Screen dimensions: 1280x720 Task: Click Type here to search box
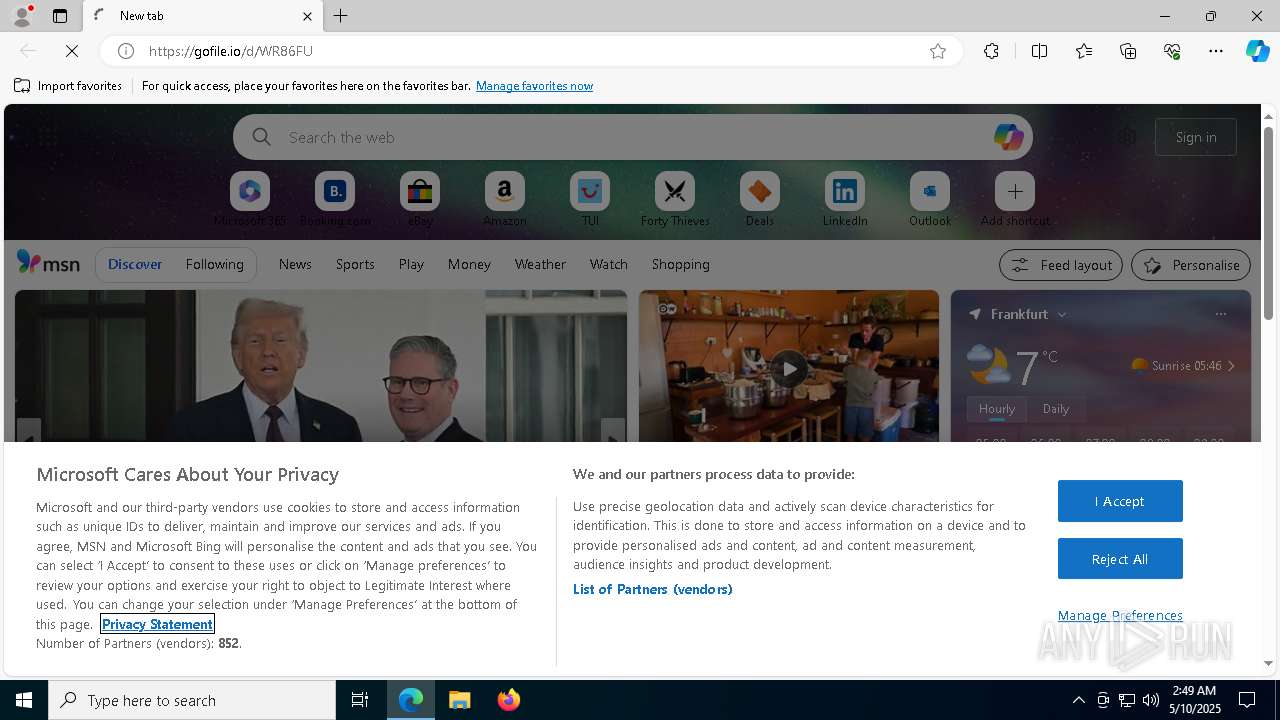(192, 700)
